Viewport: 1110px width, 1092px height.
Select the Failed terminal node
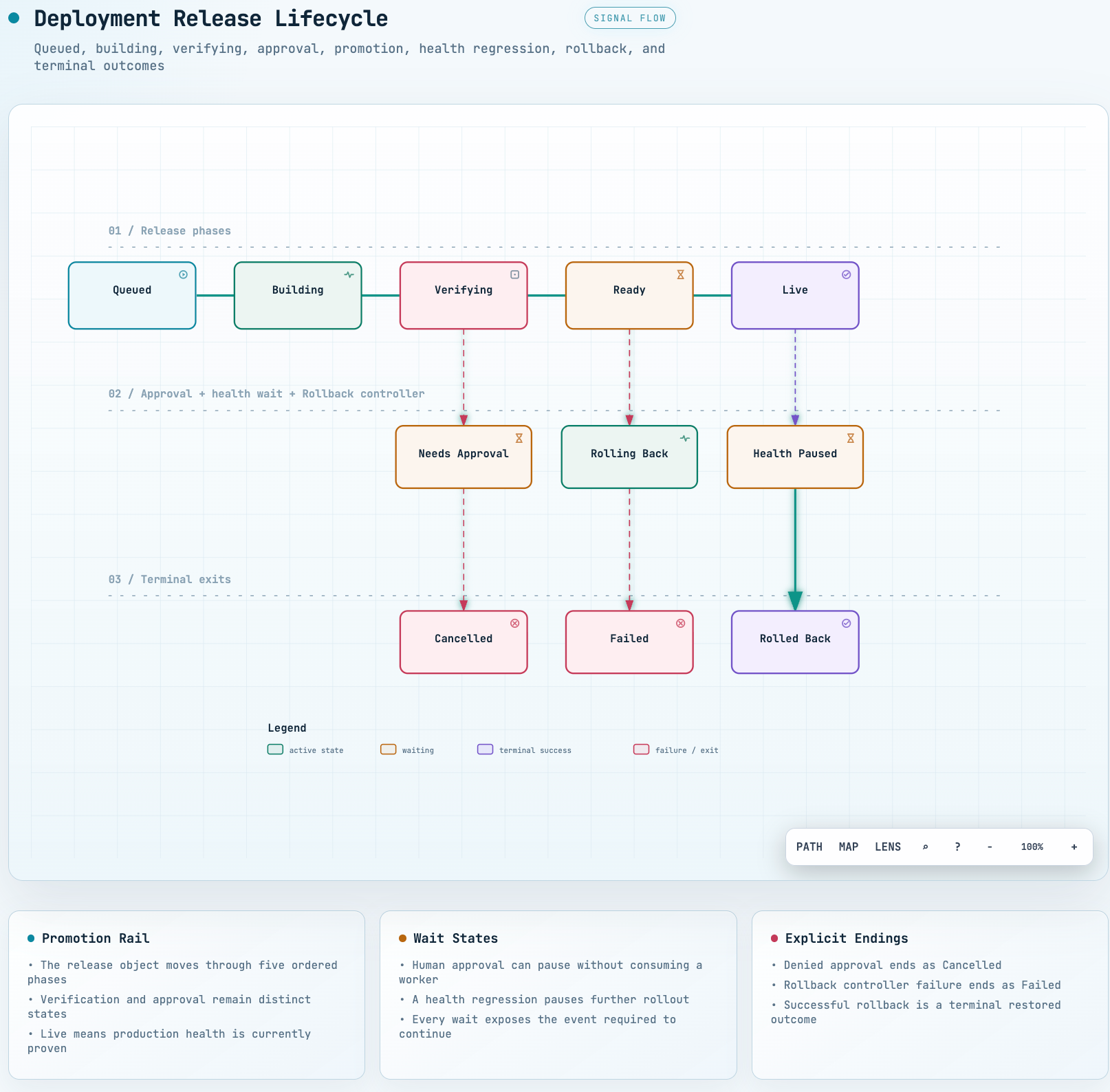[629, 642]
